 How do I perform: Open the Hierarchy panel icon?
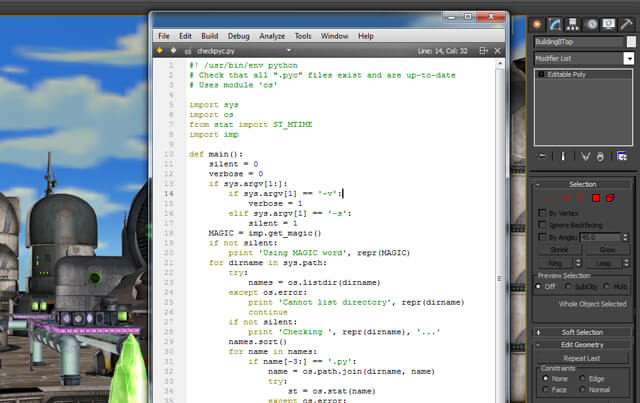[x=575, y=23]
